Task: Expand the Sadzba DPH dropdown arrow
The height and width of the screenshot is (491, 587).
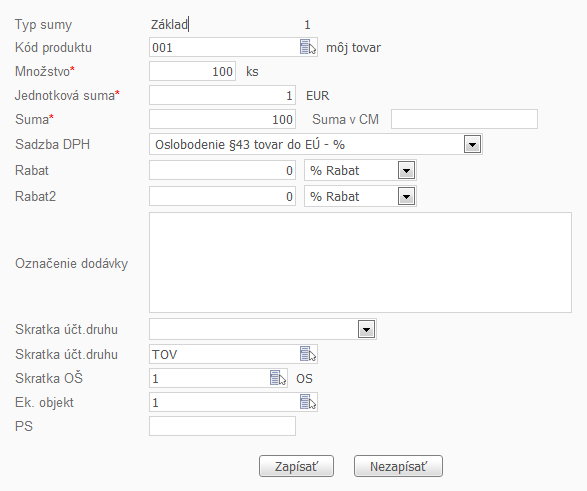Action: (472, 144)
